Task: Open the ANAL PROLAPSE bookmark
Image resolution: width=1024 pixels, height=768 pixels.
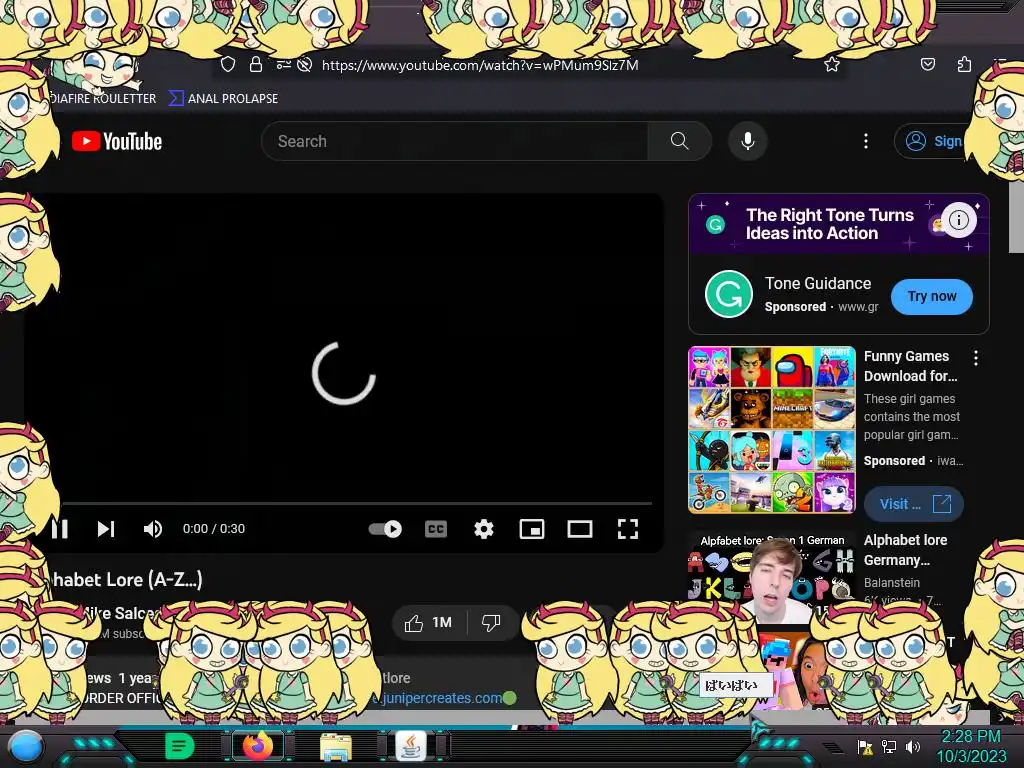Action: click(x=223, y=99)
